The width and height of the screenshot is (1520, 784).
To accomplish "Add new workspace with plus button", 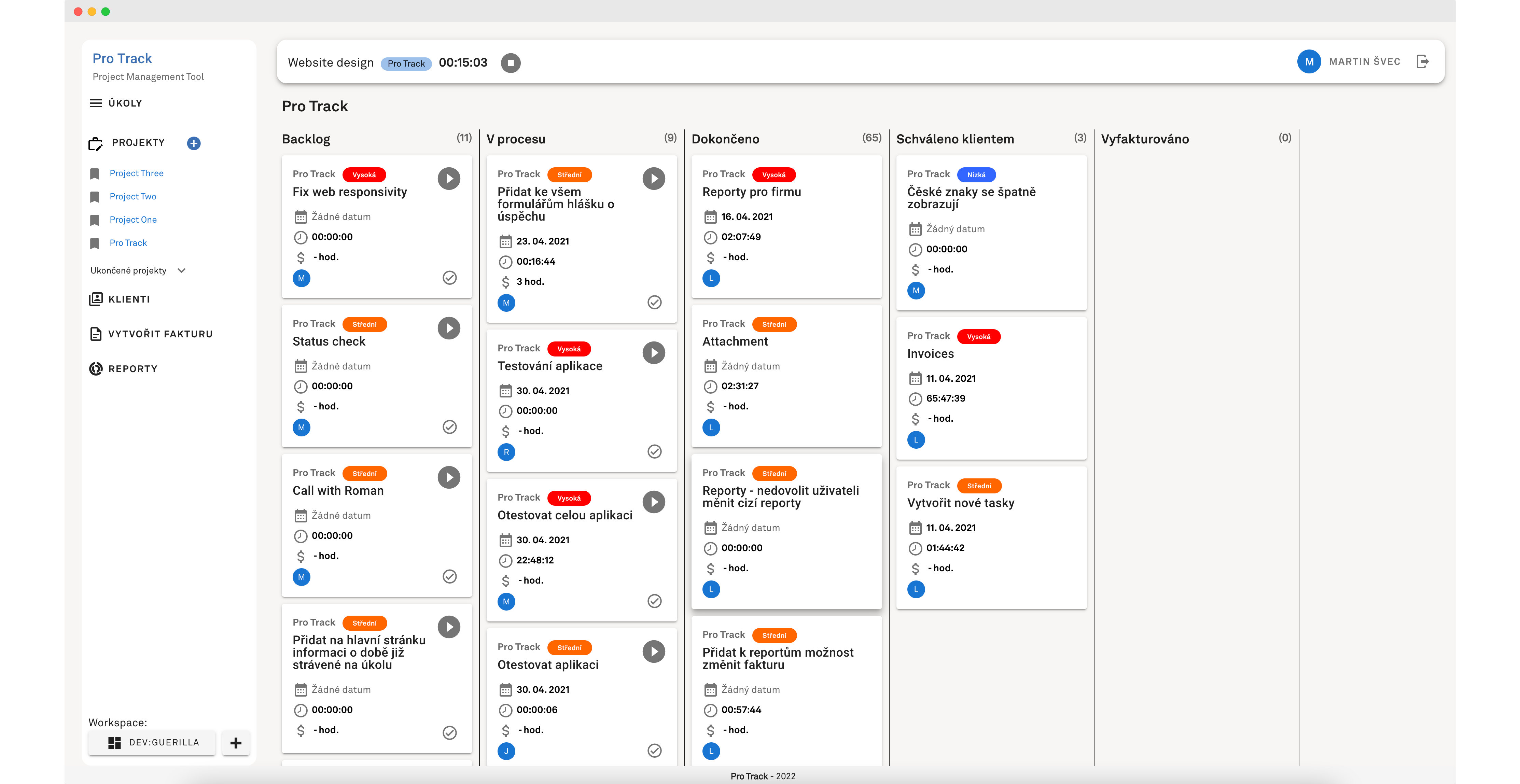I will click(235, 743).
